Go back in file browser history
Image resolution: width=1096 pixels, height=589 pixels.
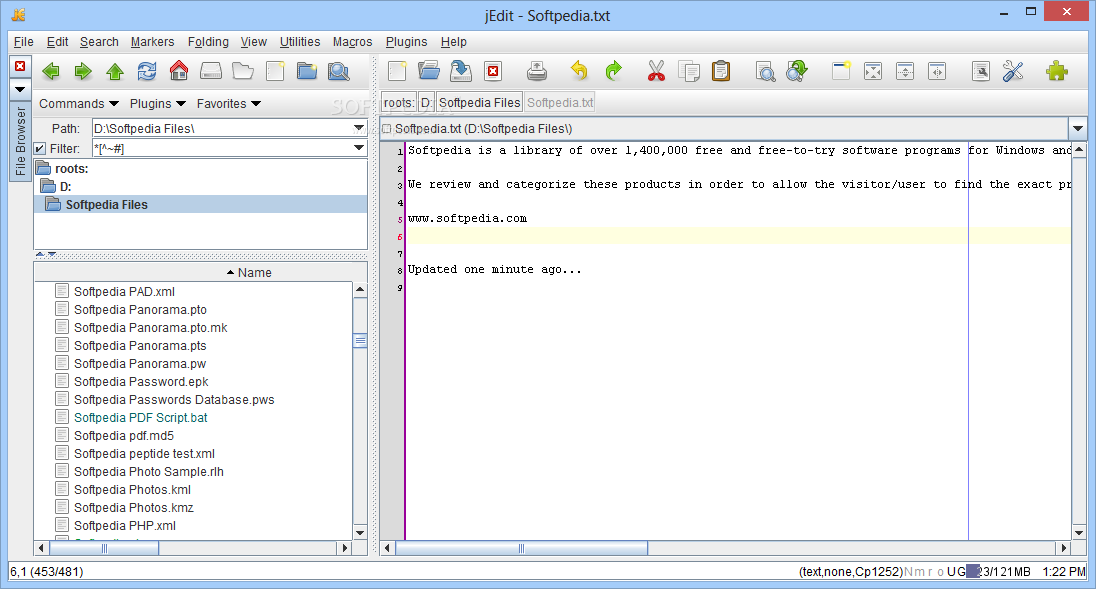pos(51,71)
